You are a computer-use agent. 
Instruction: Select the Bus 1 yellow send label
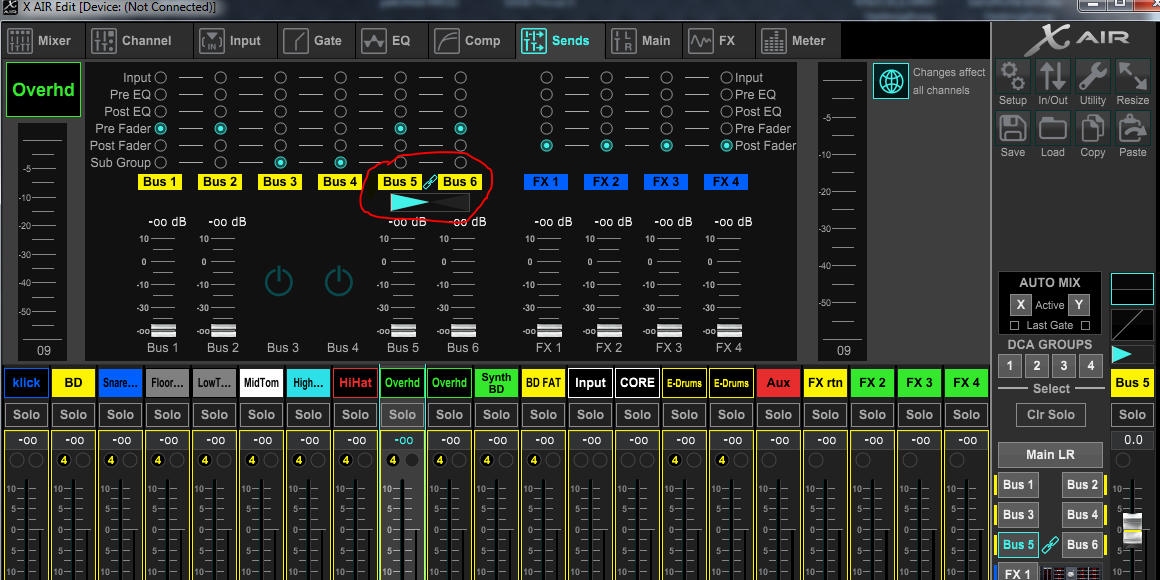click(160, 182)
